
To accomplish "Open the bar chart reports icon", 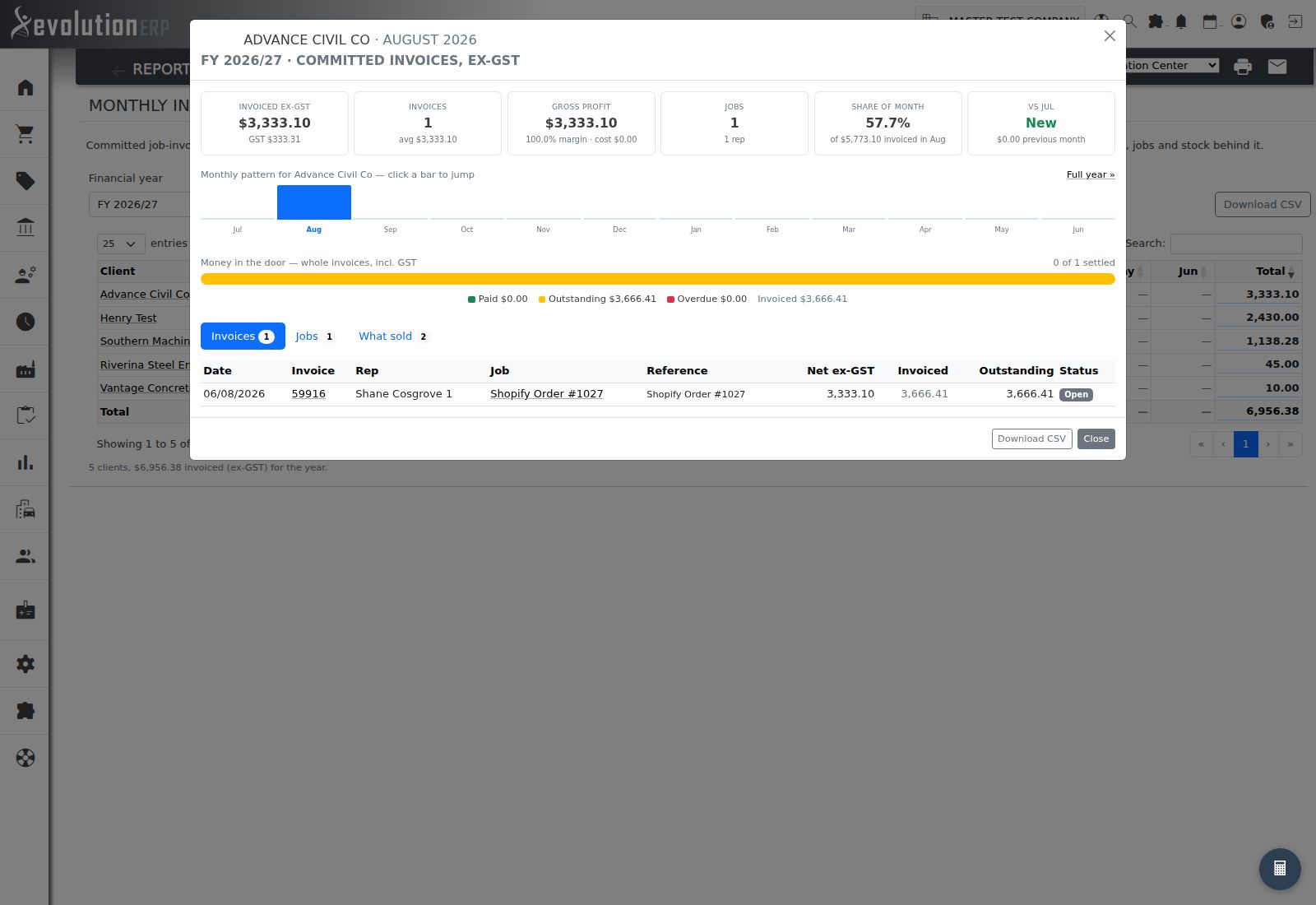I will click(x=25, y=462).
